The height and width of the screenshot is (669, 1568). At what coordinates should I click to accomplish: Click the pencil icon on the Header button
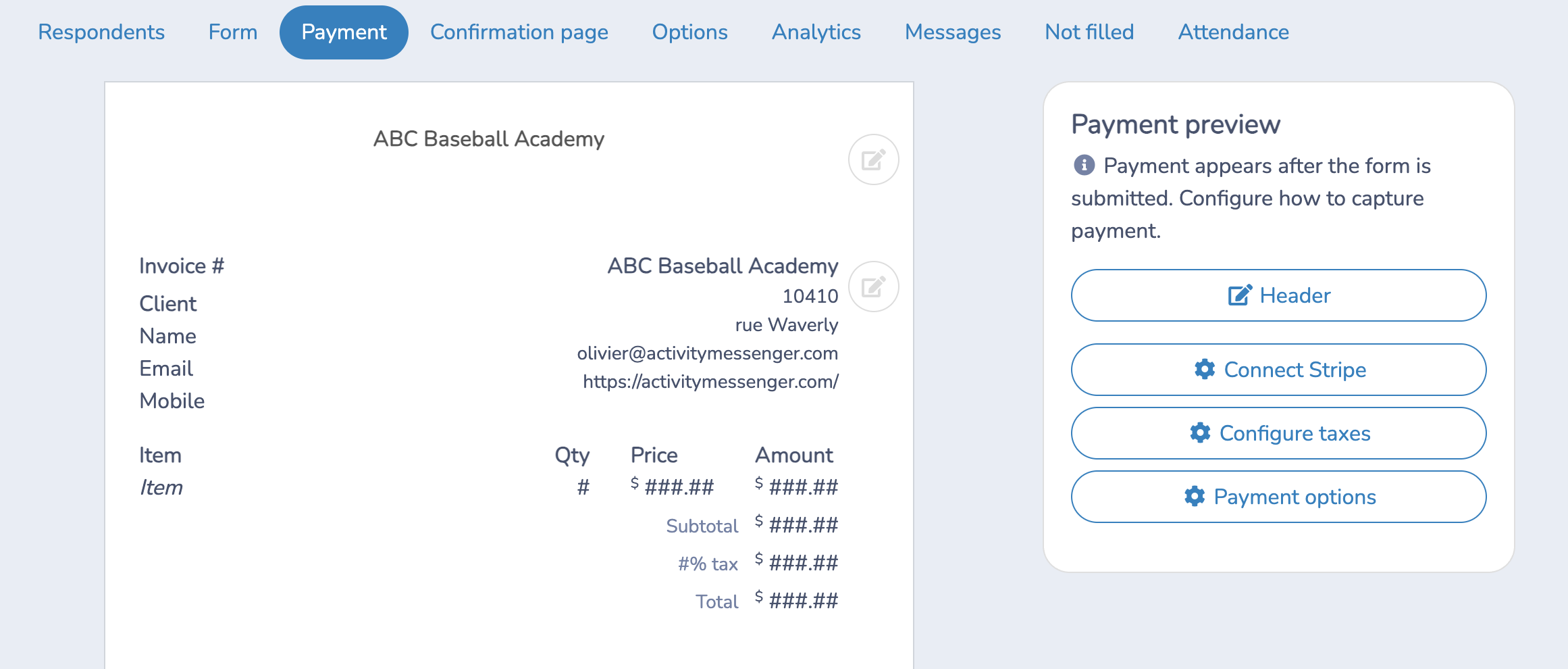tap(1240, 295)
